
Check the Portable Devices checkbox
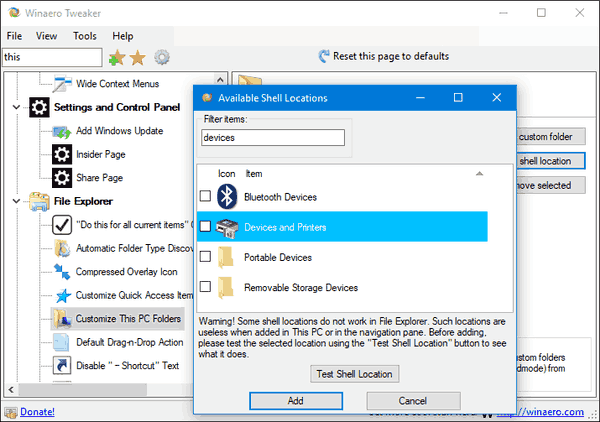coord(205,256)
